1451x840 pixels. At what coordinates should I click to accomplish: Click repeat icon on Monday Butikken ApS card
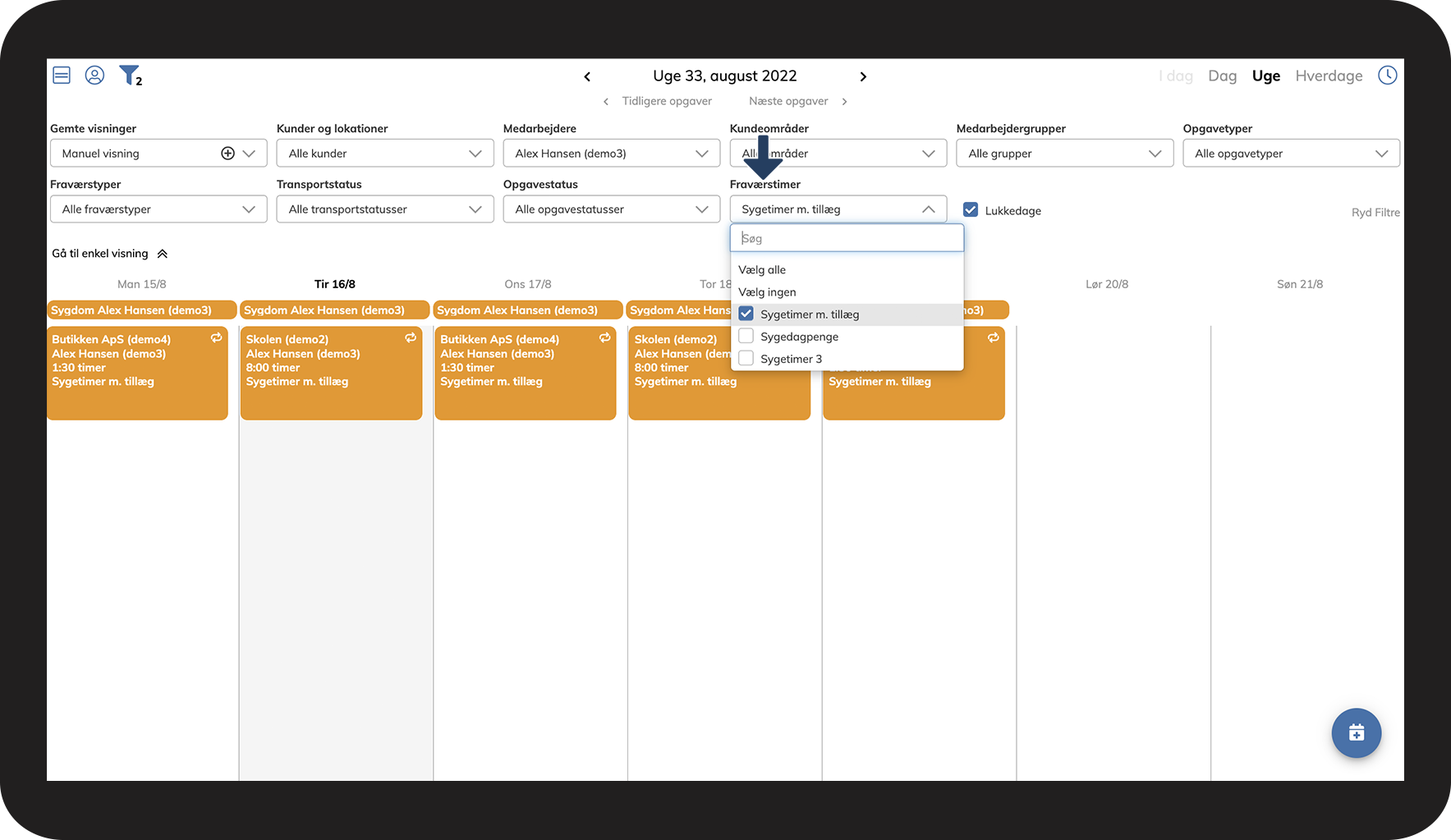pos(217,337)
